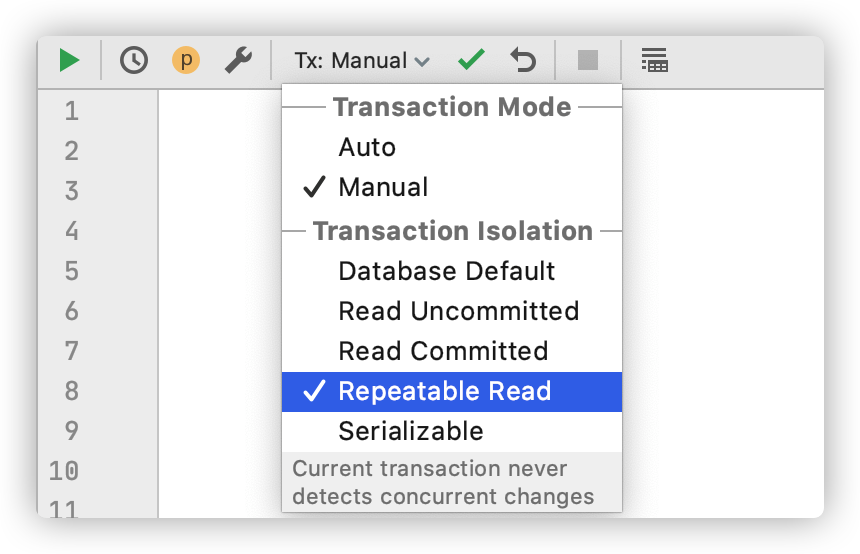The width and height of the screenshot is (860, 554).
Task: Click line number 10 in gutter
Action: point(64,471)
